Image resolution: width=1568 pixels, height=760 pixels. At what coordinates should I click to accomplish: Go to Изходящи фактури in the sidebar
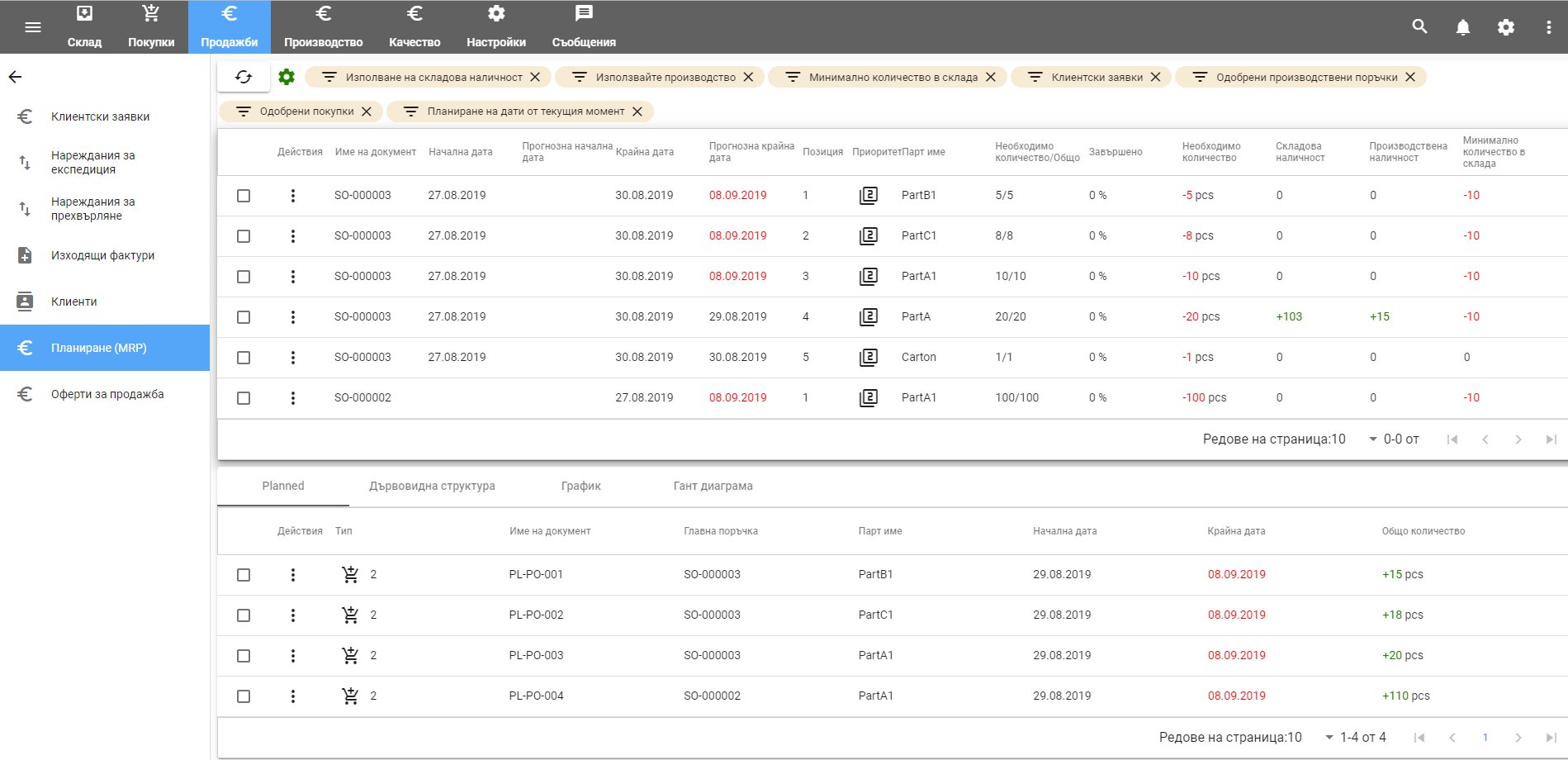point(102,255)
